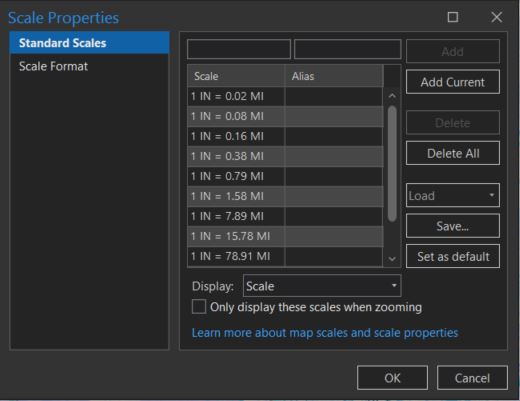
Task: Click the scale value input field
Action: pos(239,49)
